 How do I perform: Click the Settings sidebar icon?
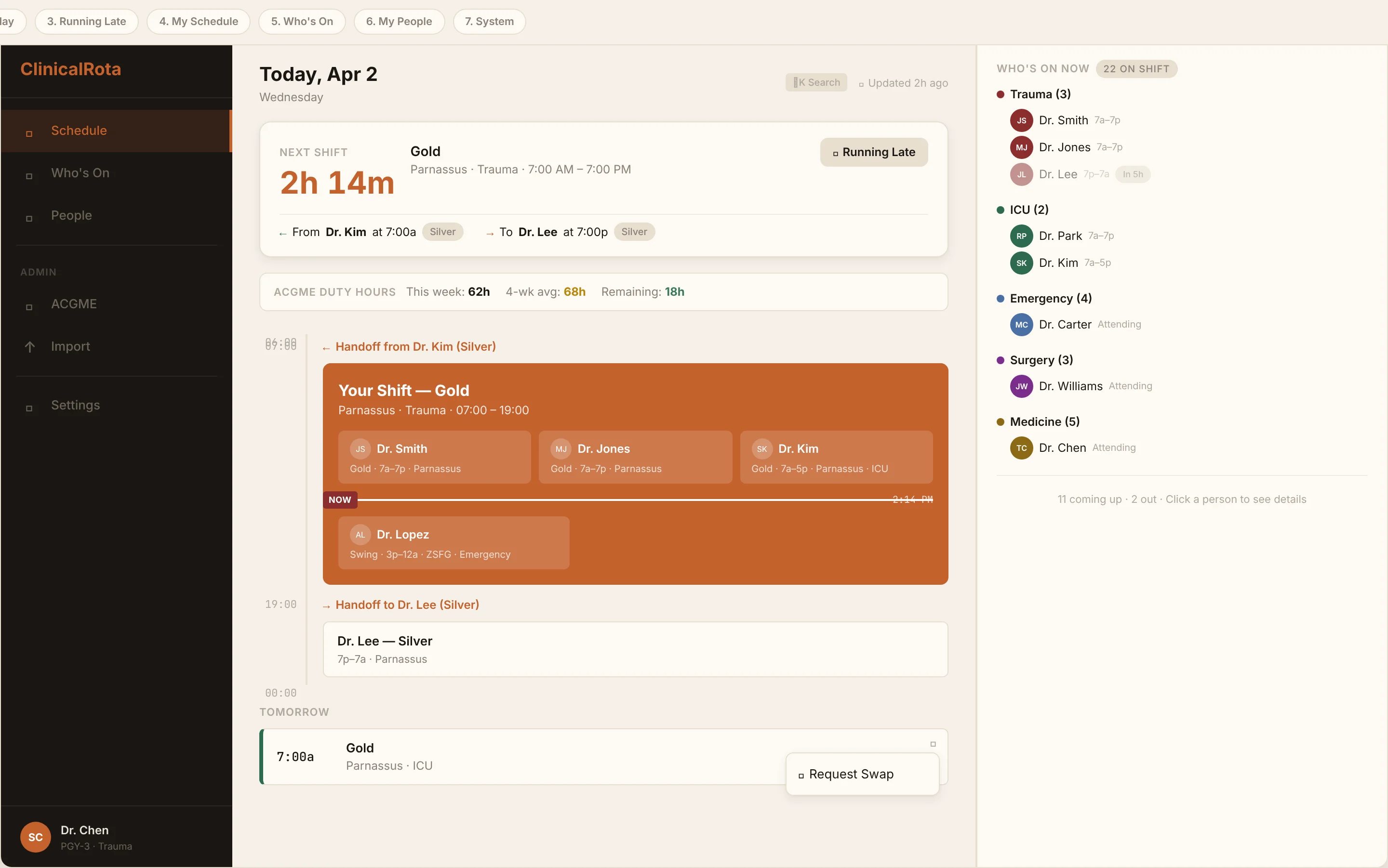click(29, 408)
